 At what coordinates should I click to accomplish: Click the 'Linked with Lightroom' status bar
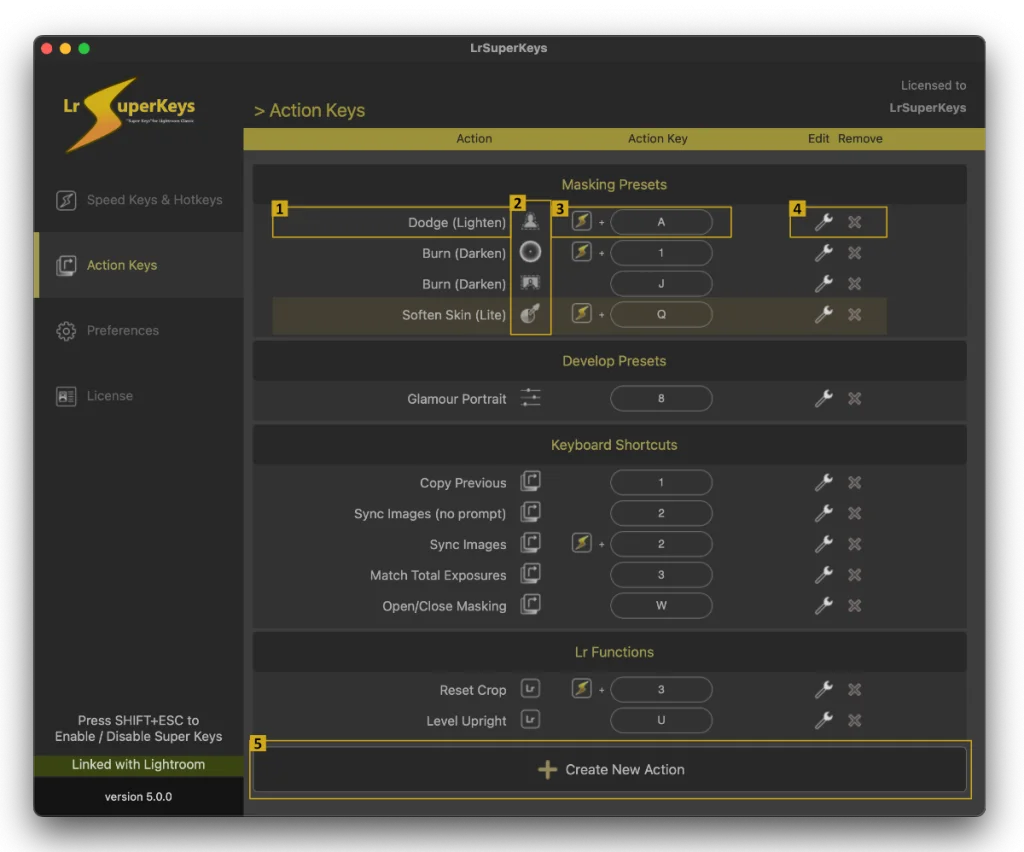138,765
